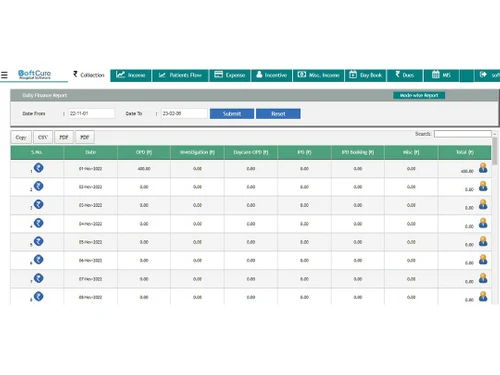Open the user icon in the 05-Nov-2022 row
Viewport: 500px width, 375px height.
(483, 241)
